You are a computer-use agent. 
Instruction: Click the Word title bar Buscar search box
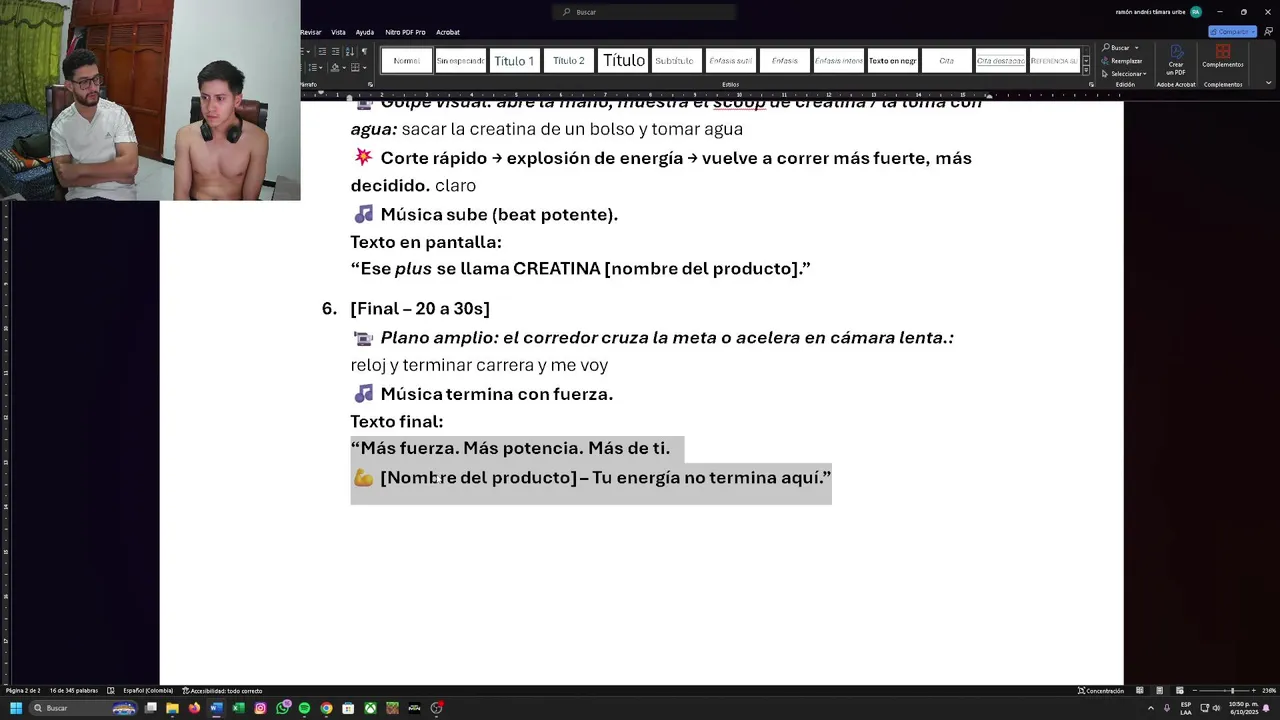click(644, 12)
